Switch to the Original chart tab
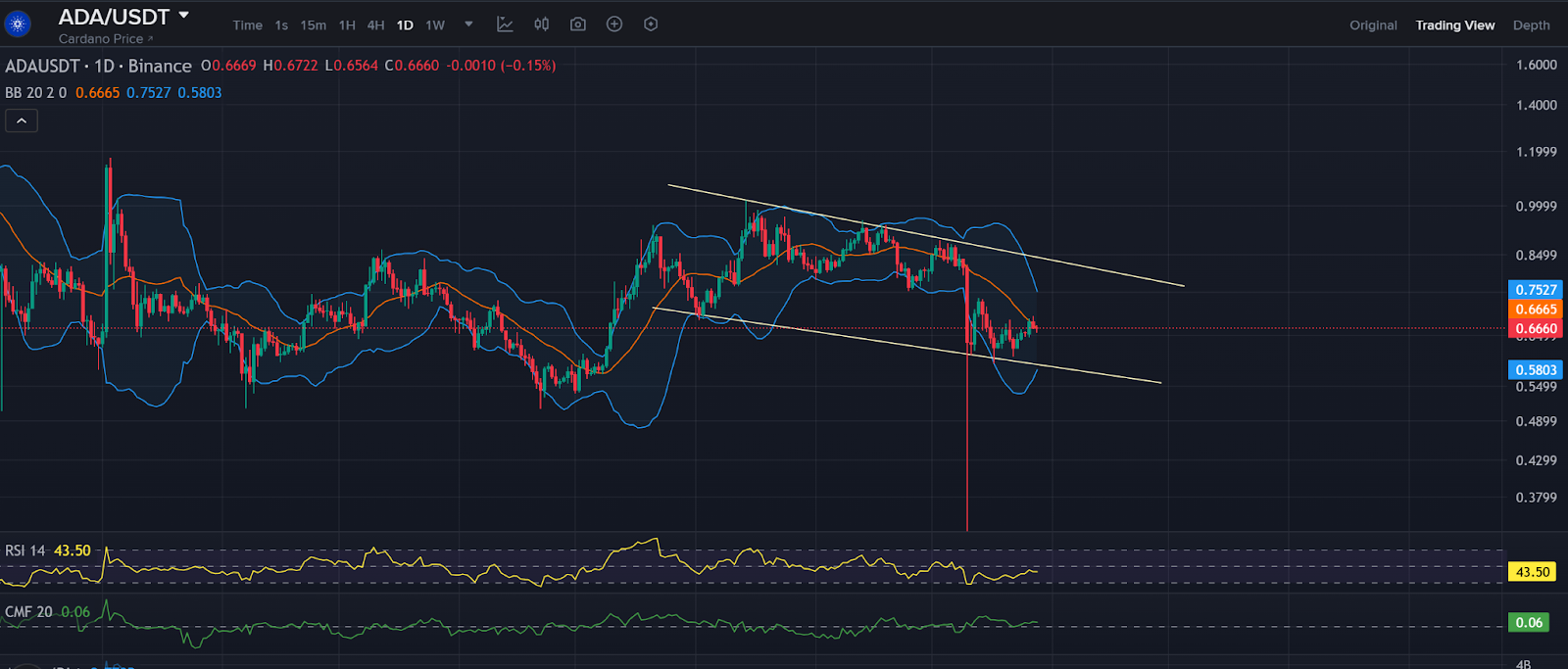The image size is (1568, 669). point(1373,25)
